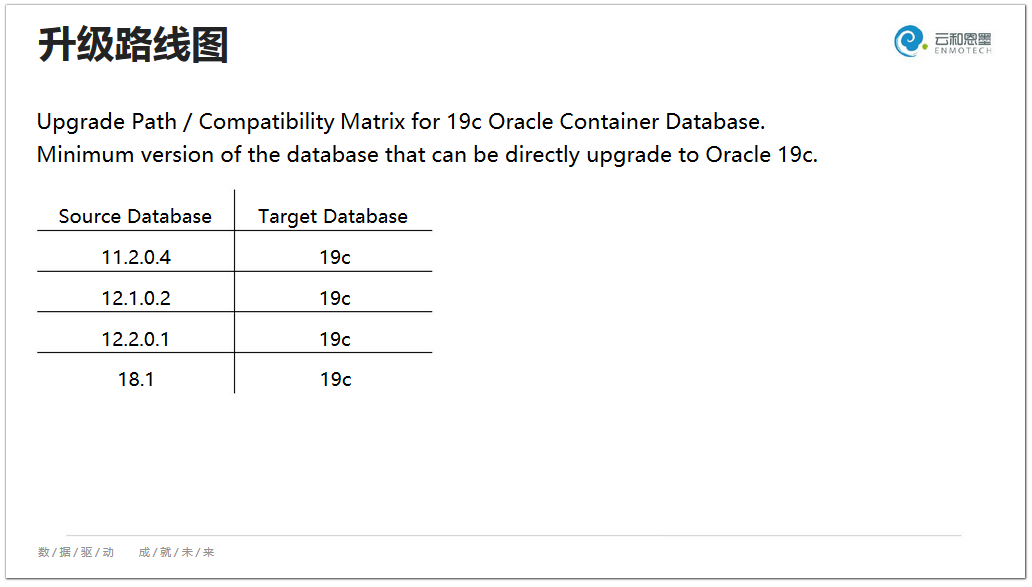Image resolution: width=1032 pixels, height=587 pixels.
Task: Click the footer text 数/据/驱/动
Action: [x=76, y=552]
